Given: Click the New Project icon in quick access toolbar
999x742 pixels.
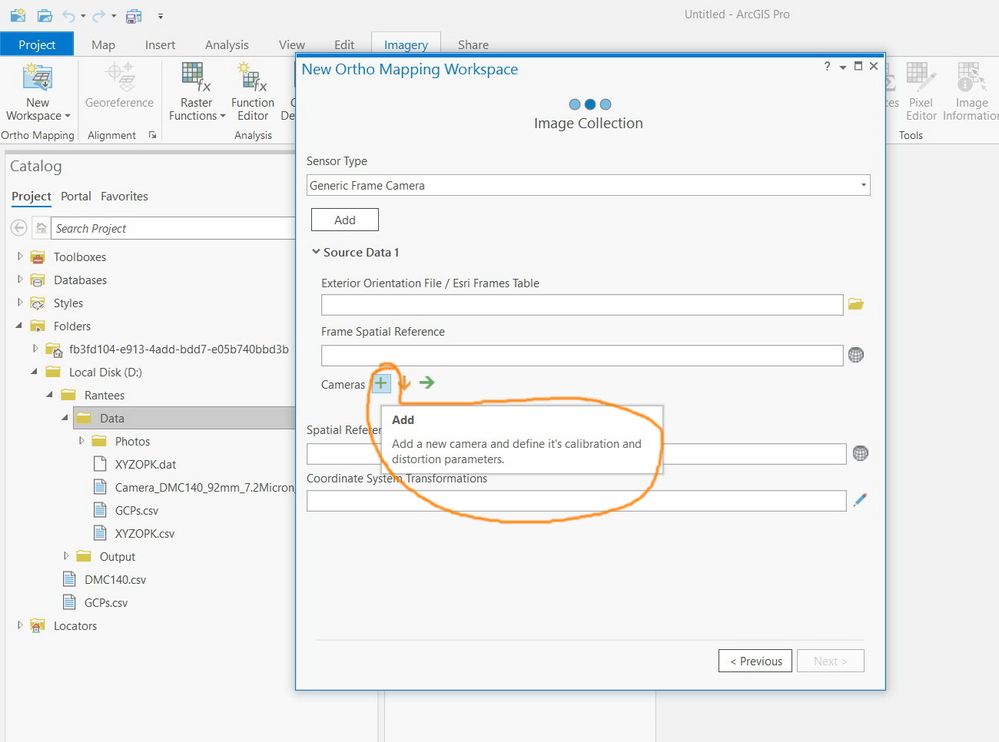Looking at the screenshot, I should pyautogui.click(x=18, y=15).
